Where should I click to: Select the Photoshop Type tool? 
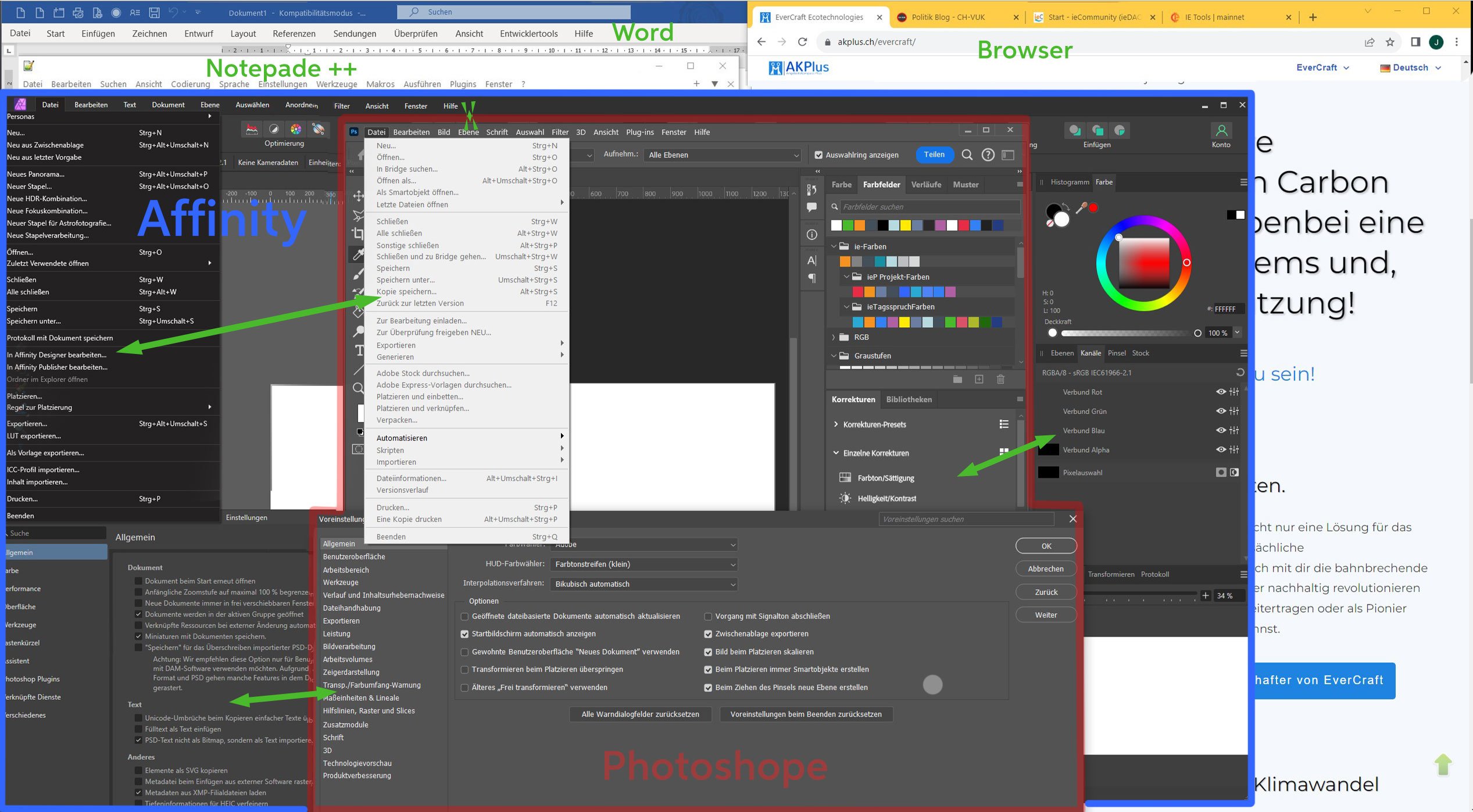point(359,350)
